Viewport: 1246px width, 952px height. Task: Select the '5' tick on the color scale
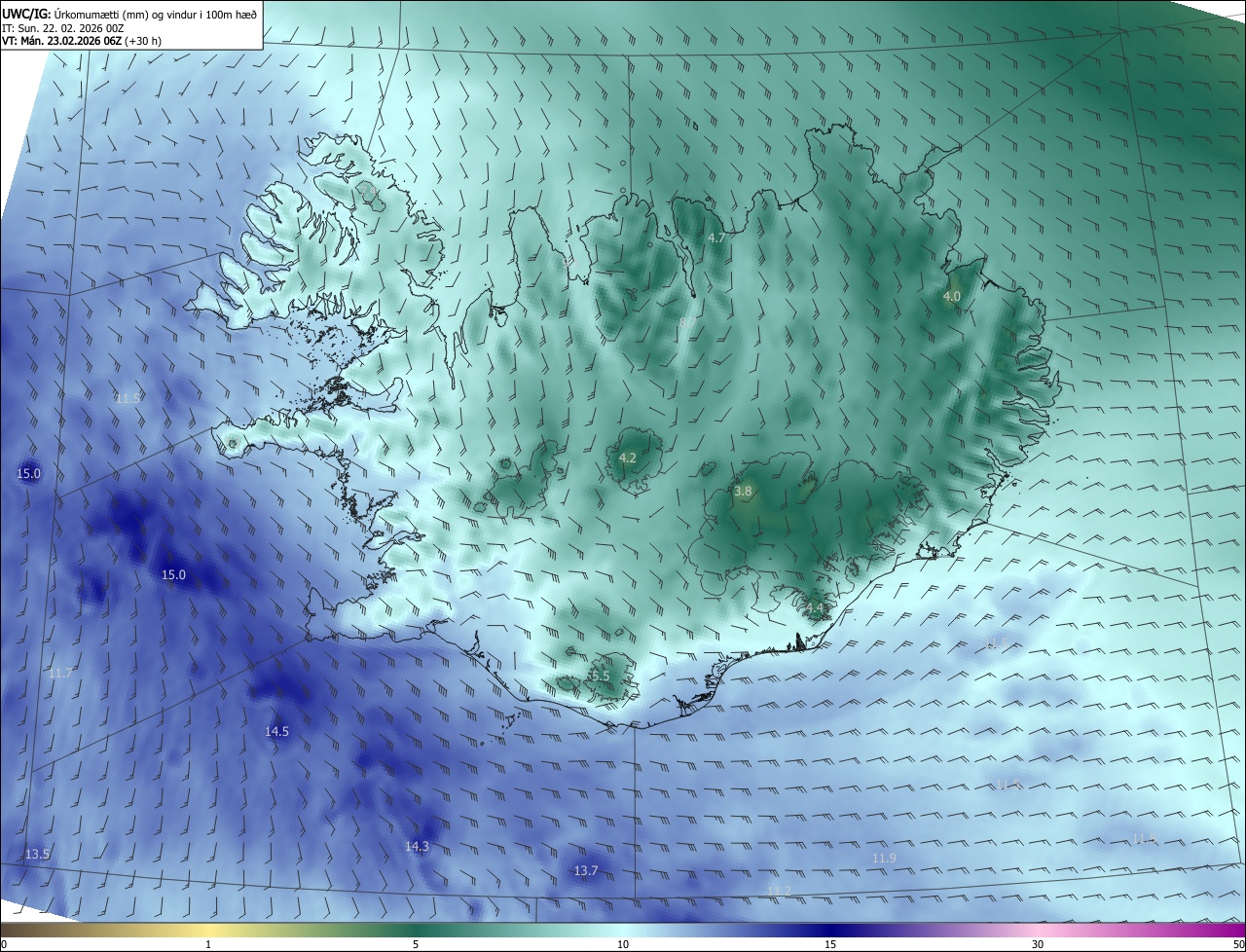tap(416, 944)
